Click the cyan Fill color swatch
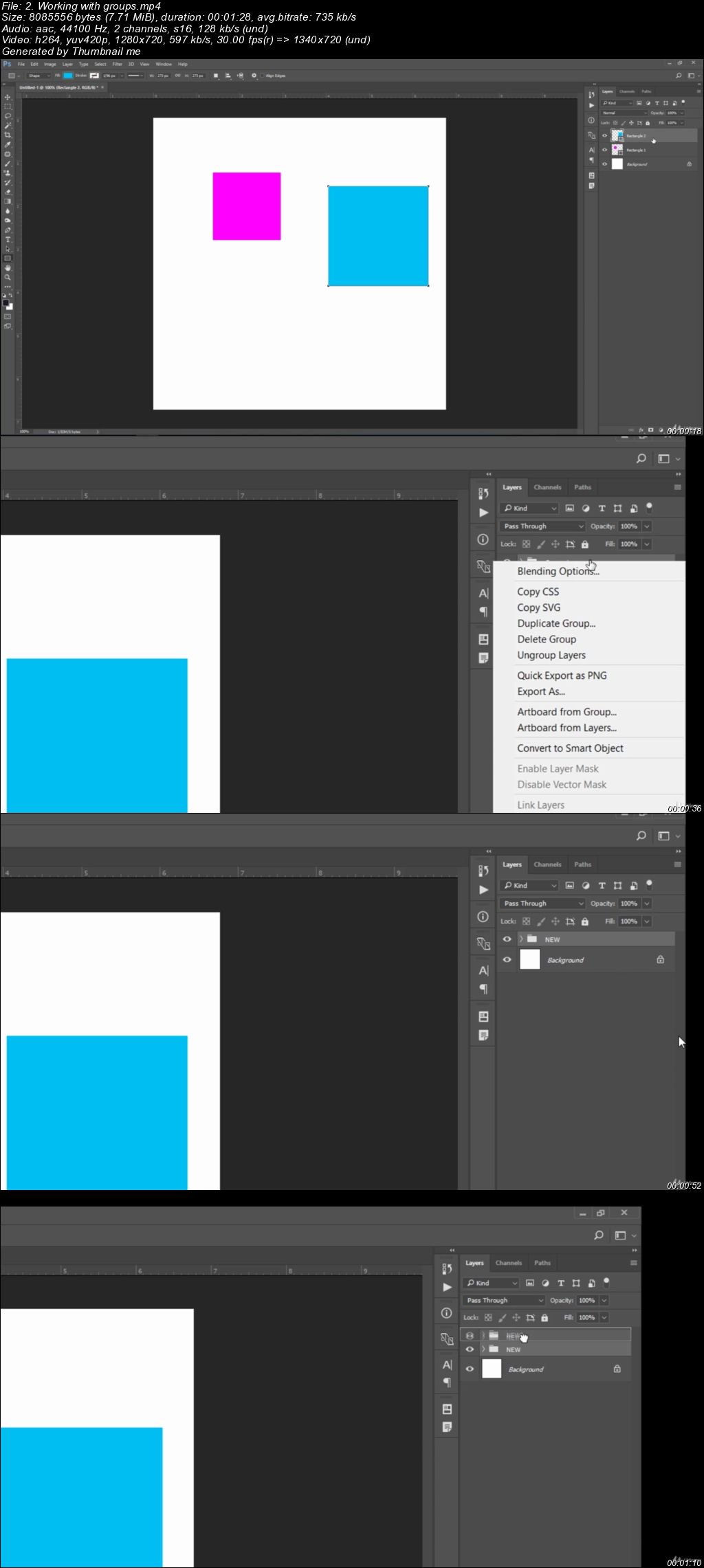This screenshot has width=704, height=1568. coord(68,76)
